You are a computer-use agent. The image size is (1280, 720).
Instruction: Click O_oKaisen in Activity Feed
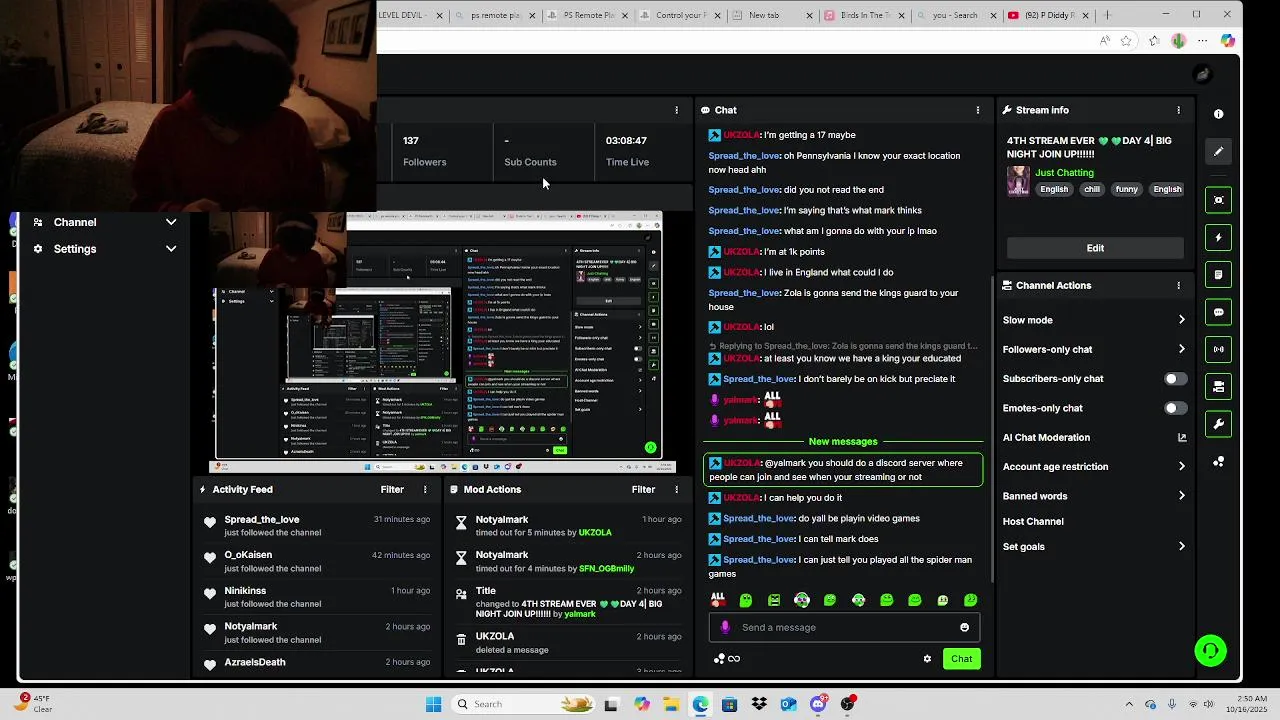[x=248, y=555]
